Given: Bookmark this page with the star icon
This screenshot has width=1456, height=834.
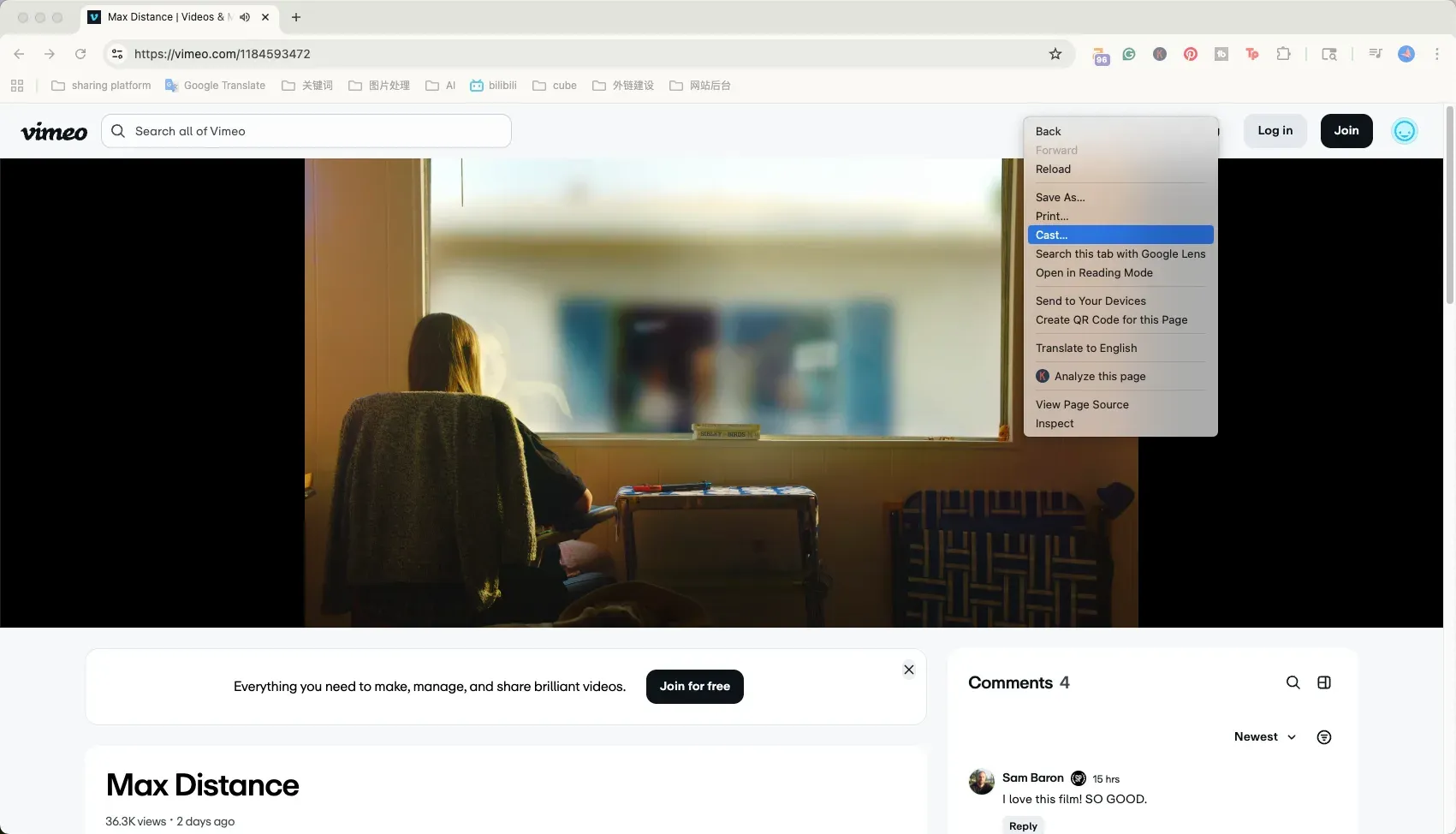Looking at the screenshot, I should pyautogui.click(x=1055, y=54).
